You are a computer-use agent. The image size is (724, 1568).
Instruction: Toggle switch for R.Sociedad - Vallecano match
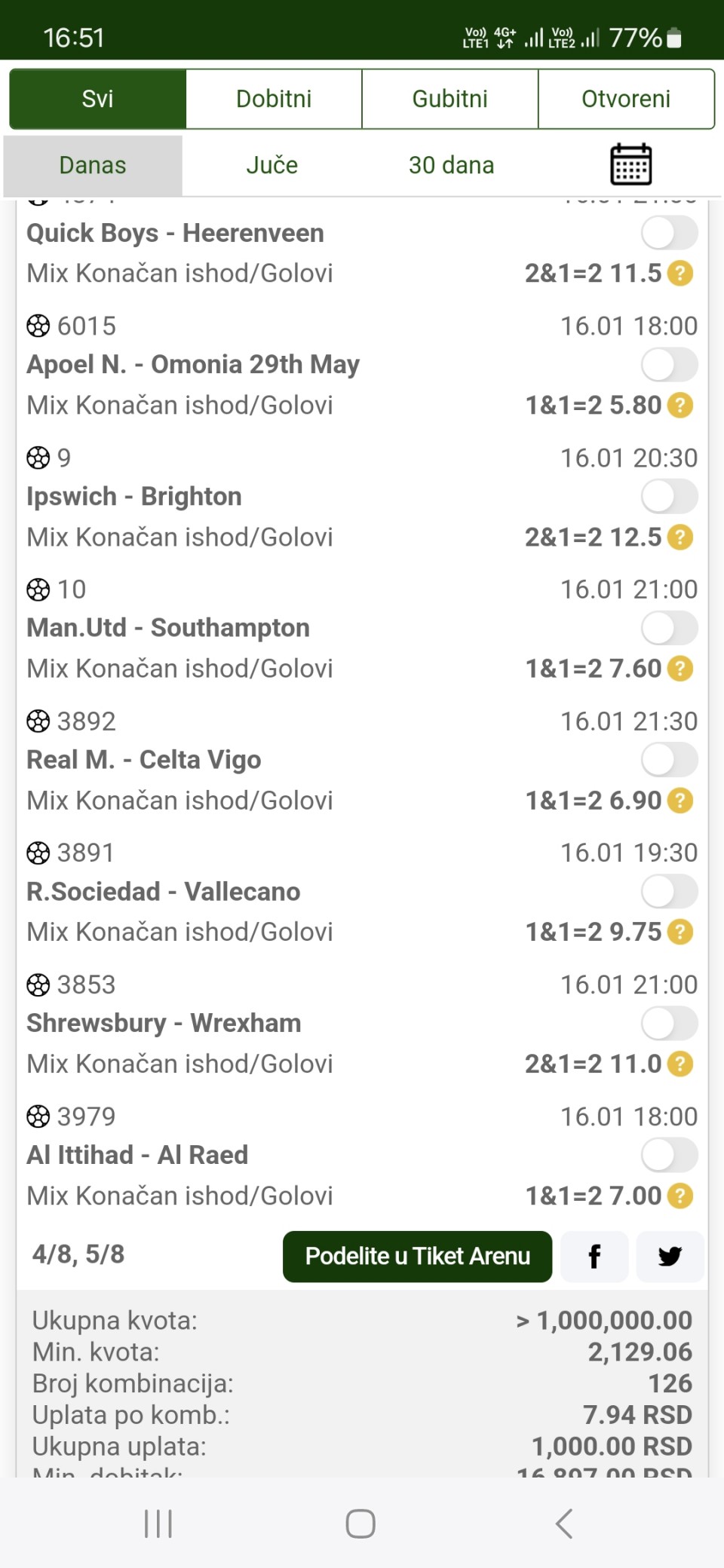[669, 892]
